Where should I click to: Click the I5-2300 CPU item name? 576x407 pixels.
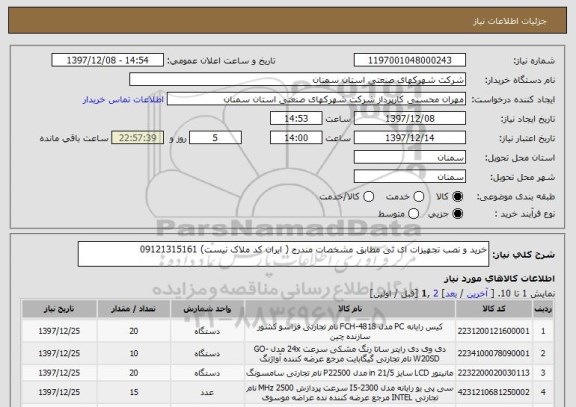click(350, 392)
